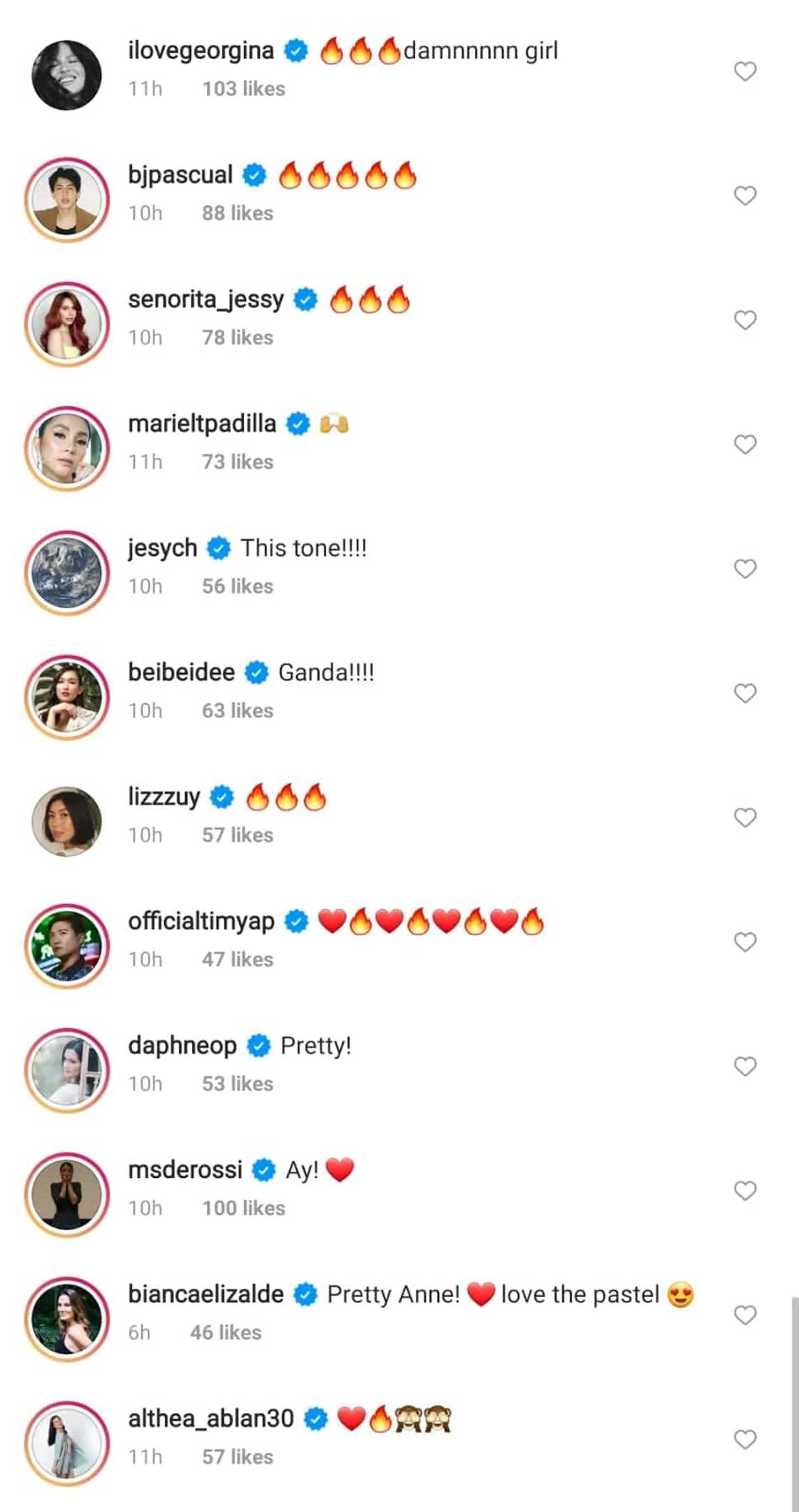Viewport: 799px width, 1512px height.
Task: Go to marieltpadilla's profile via username
Action: 202,424
